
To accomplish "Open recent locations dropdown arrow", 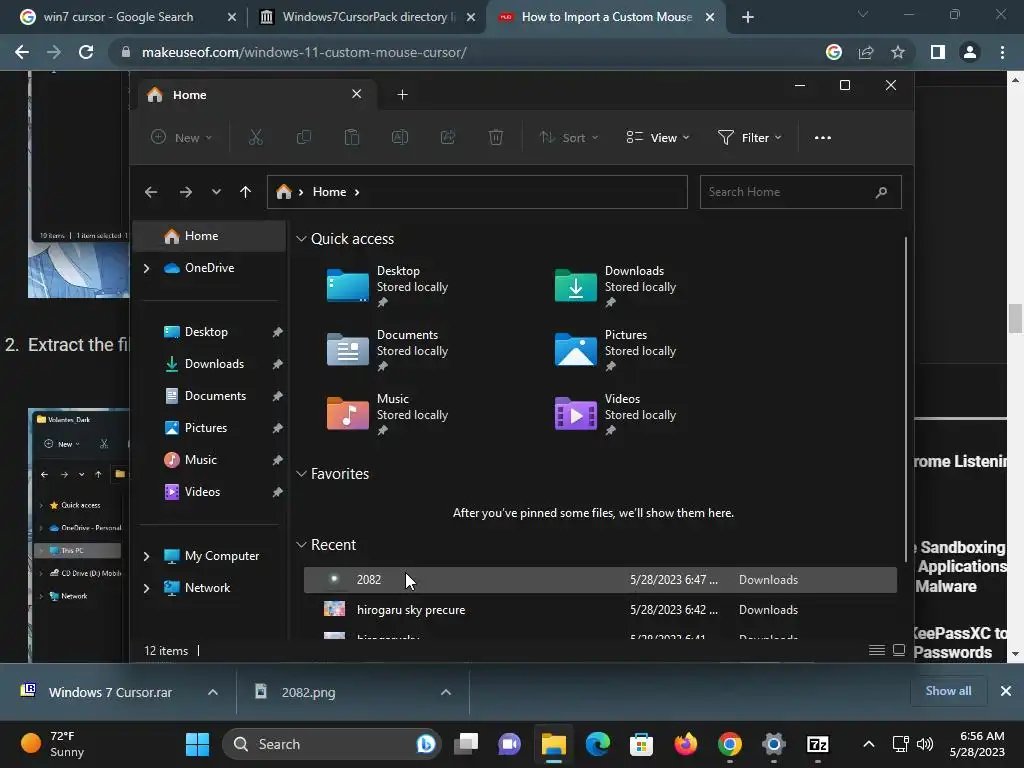I will click(216, 192).
